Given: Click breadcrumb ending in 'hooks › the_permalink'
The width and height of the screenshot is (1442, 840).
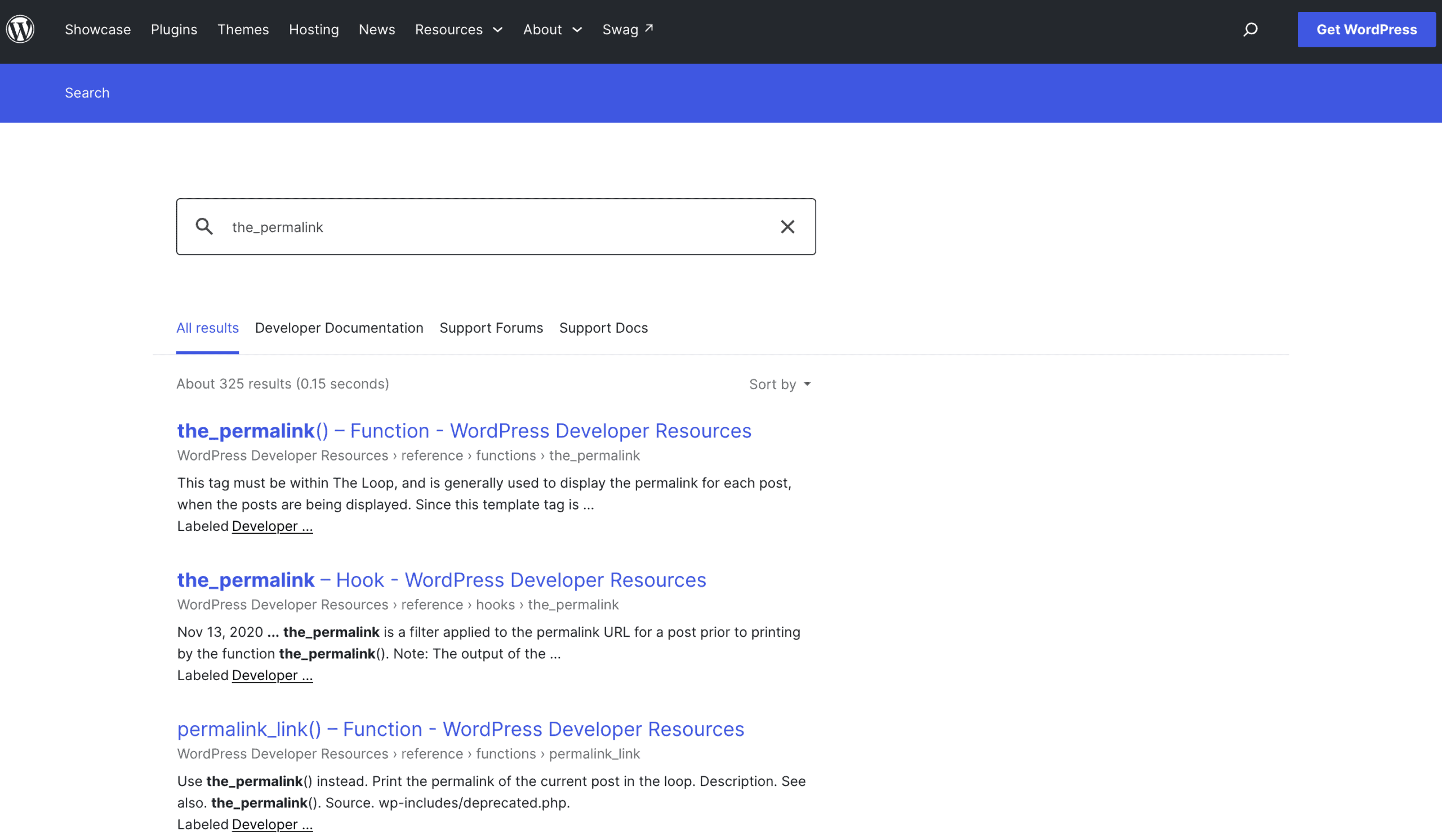Looking at the screenshot, I should pos(398,605).
